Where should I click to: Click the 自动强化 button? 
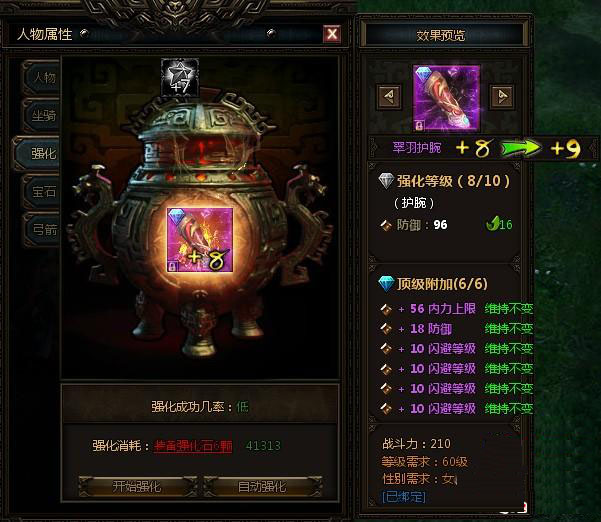pos(262,486)
